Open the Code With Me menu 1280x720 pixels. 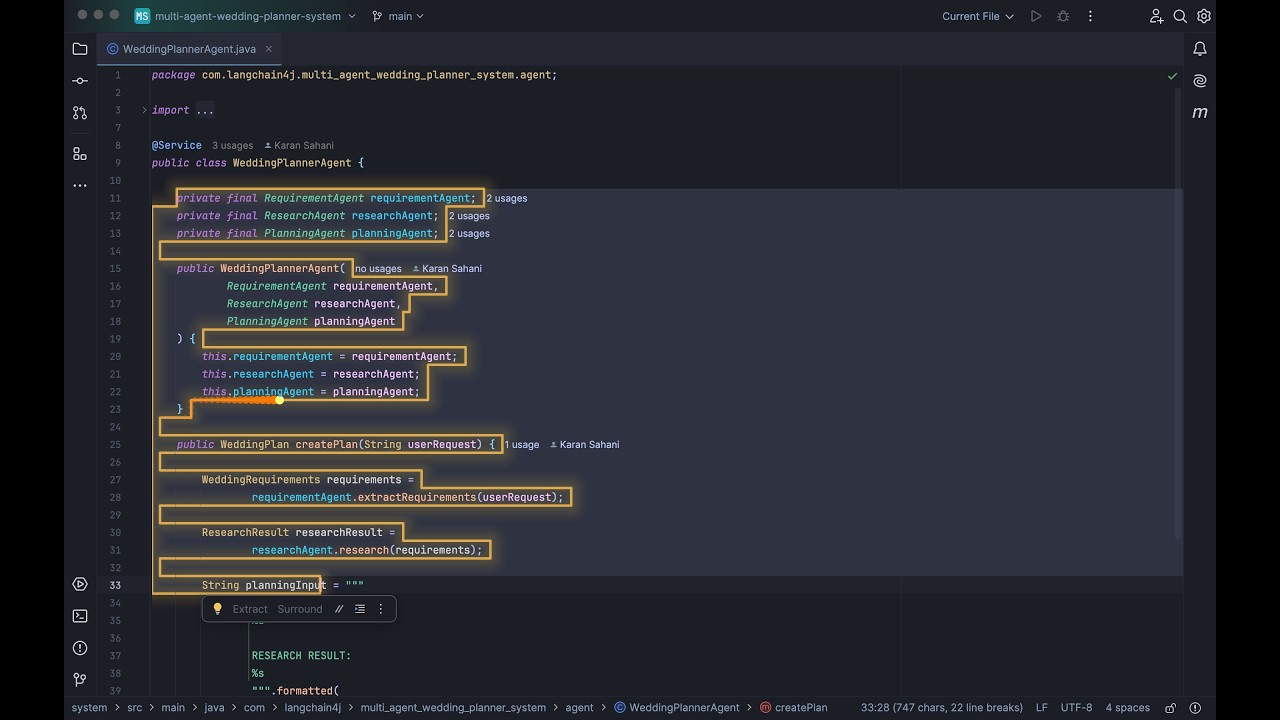click(x=1156, y=16)
